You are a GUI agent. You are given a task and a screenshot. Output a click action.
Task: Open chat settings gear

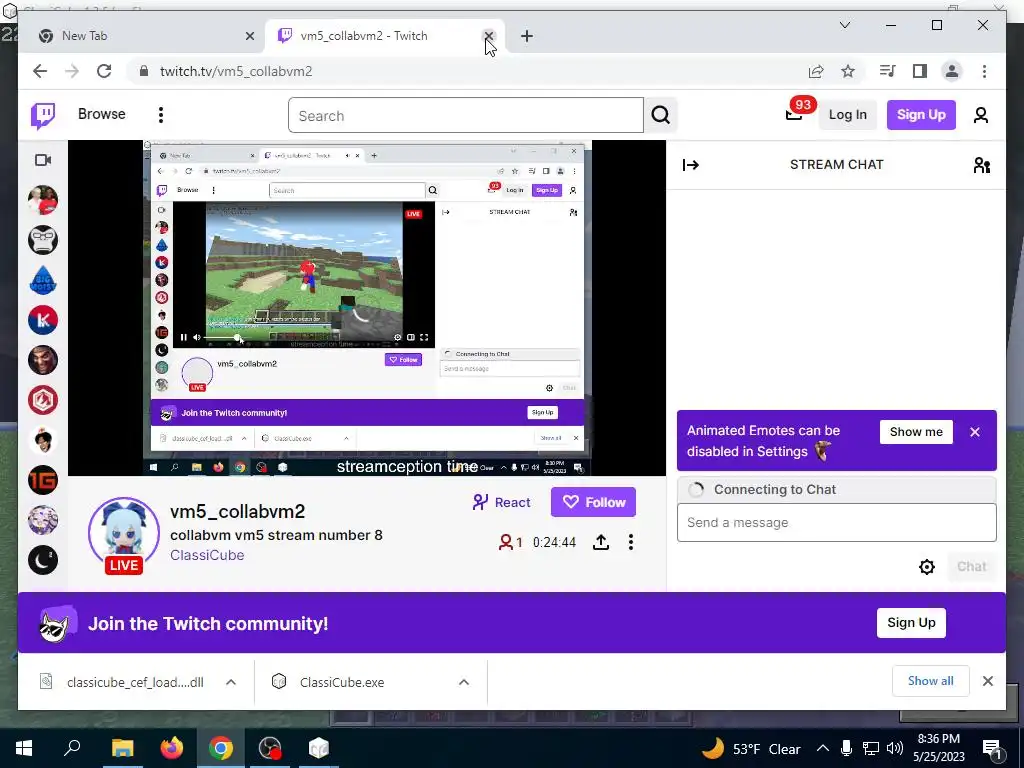coord(926,566)
